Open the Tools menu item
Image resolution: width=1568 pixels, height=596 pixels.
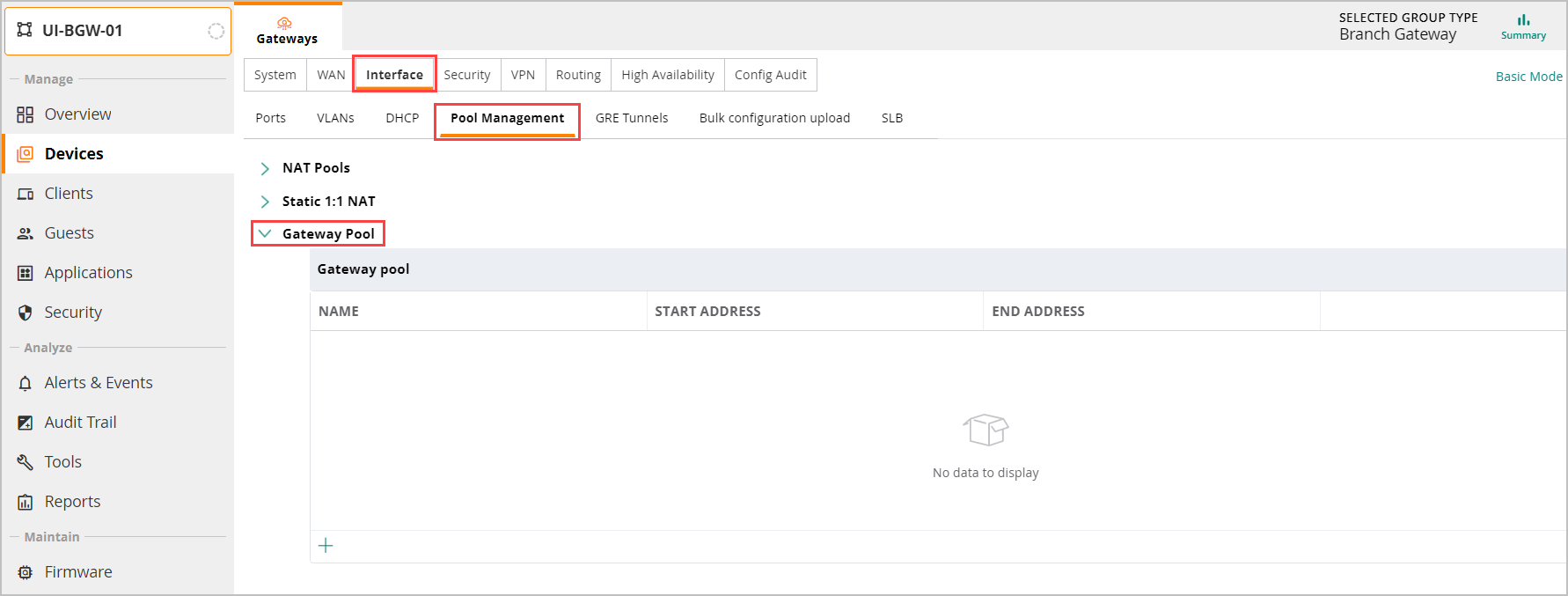[x=63, y=462]
